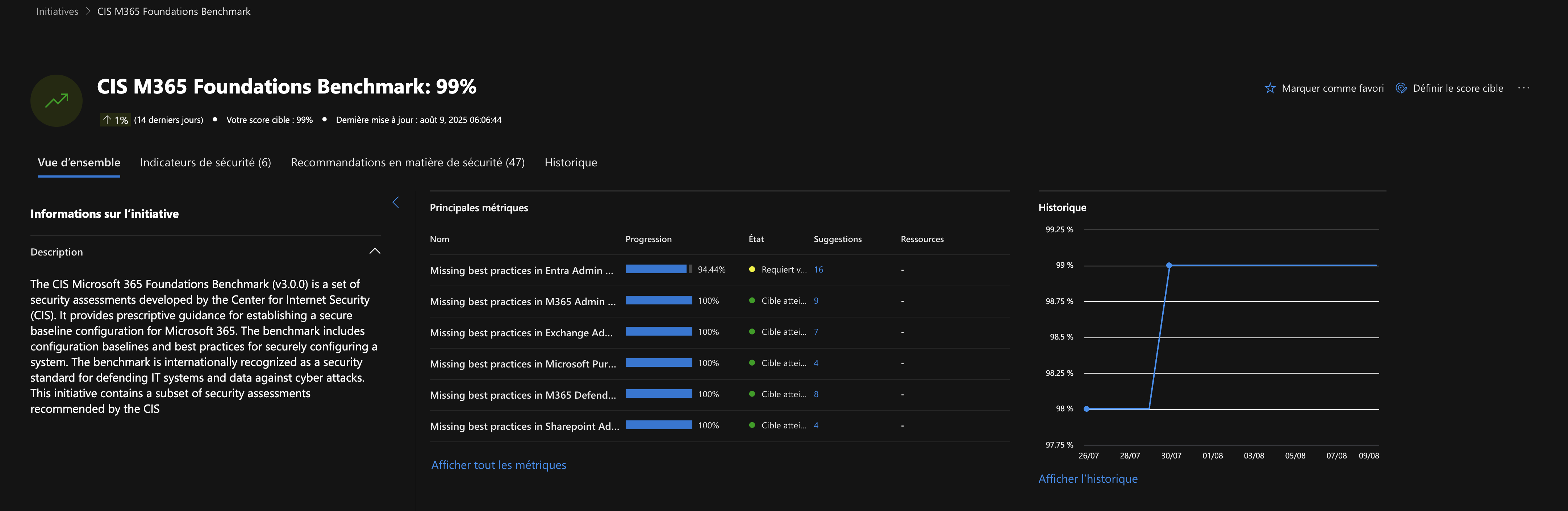Click the target score icon
The height and width of the screenshot is (511, 1568).
pyautogui.click(x=1401, y=88)
